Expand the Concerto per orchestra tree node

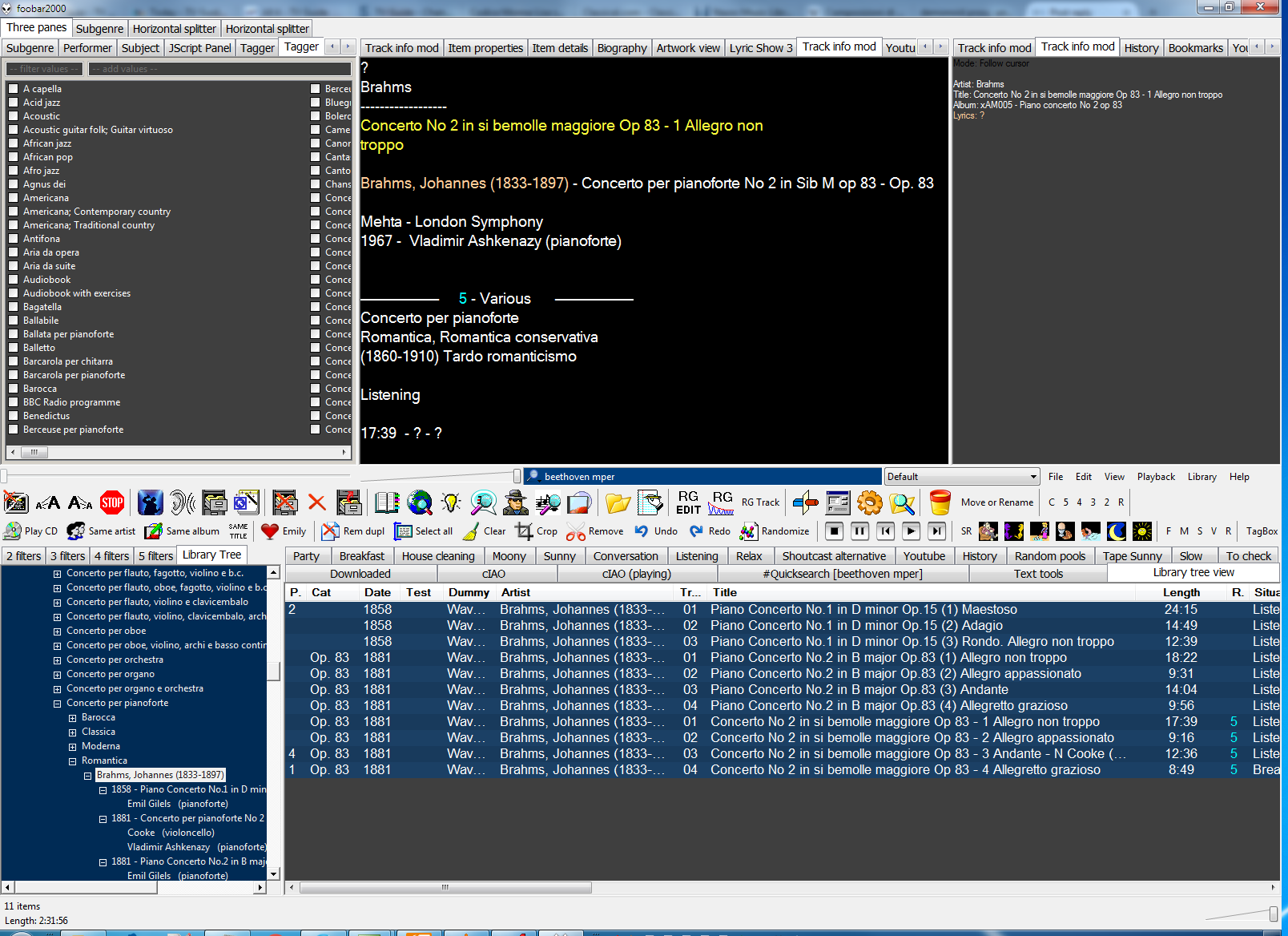(58, 660)
